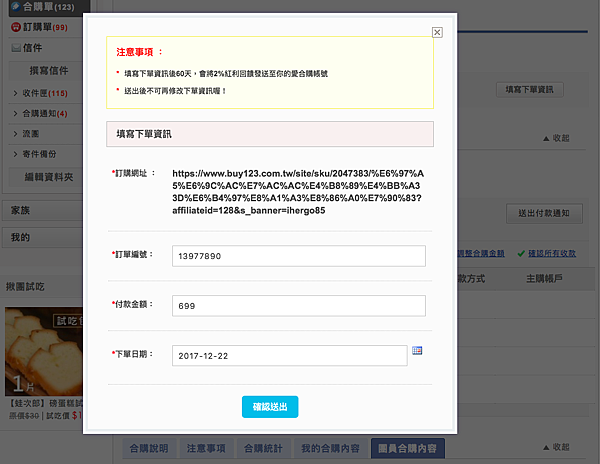
Task: Open 調整合購金額 link
Action: pos(481,253)
